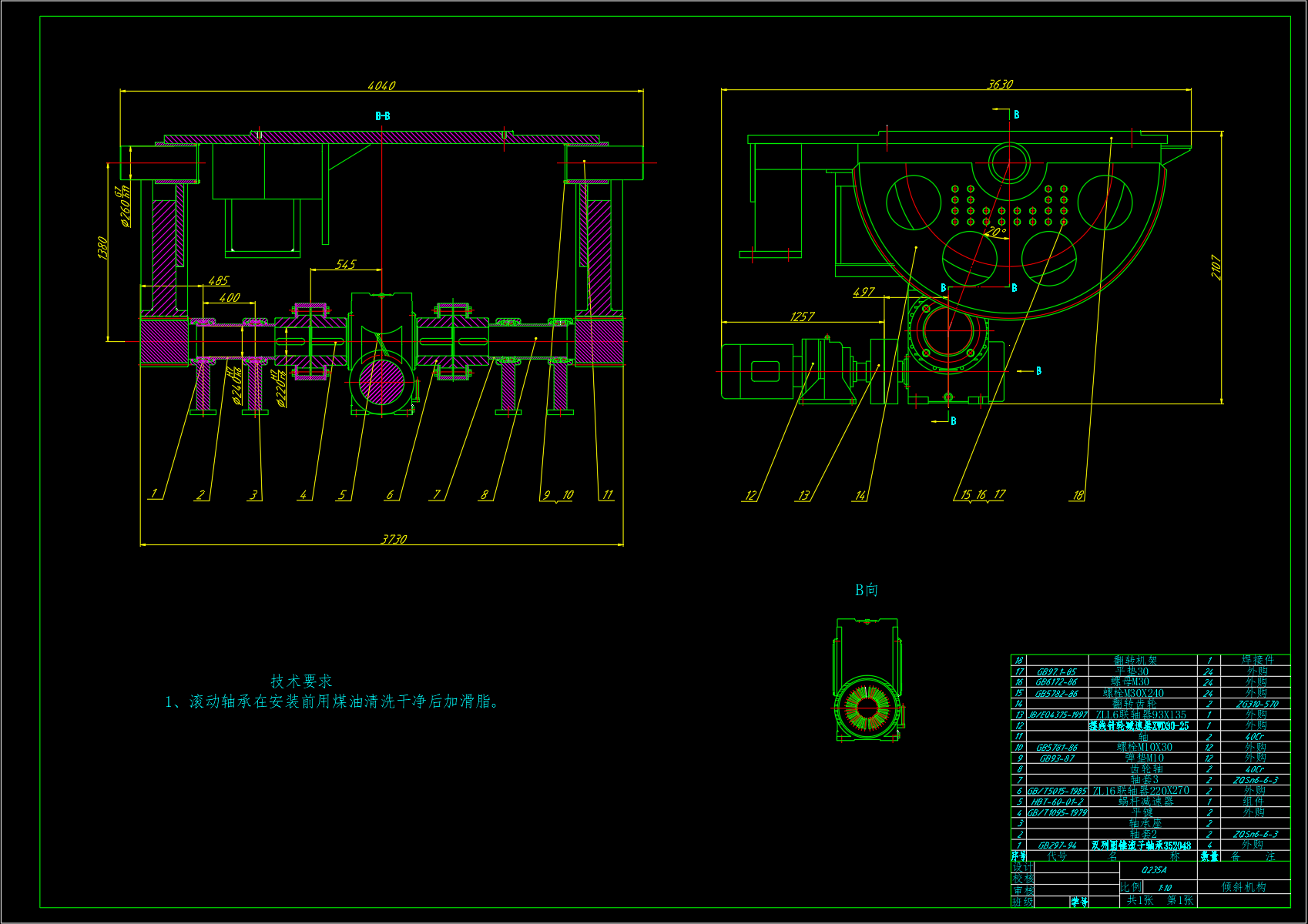Select the 545 dimension text
1308x924 pixels.
346,264
